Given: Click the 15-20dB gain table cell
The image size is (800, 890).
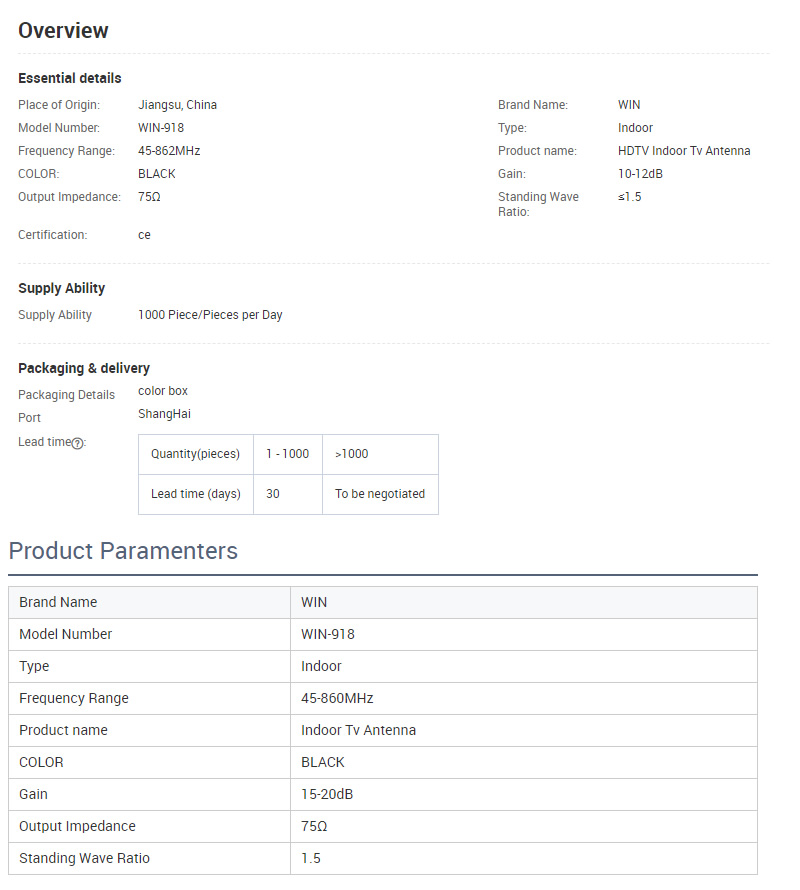Looking at the screenshot, I should click(x=327, y=794).
